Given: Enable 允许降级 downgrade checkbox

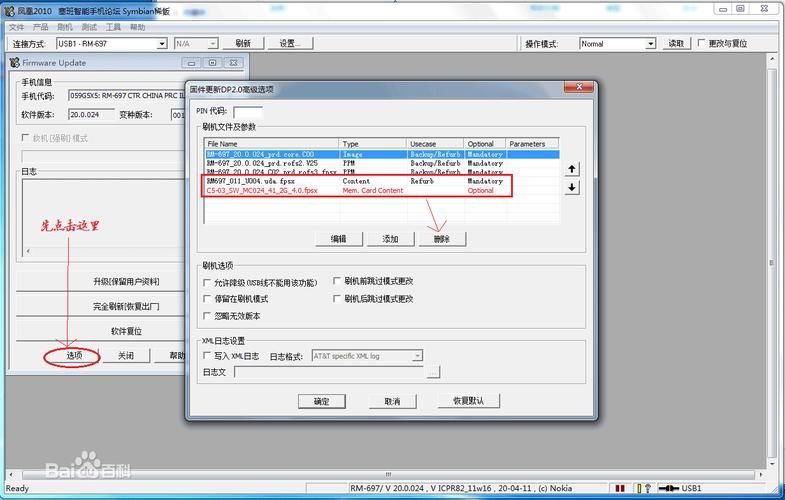Looking at the screenshot, I should pyautogui.click(x=206, y=283).
